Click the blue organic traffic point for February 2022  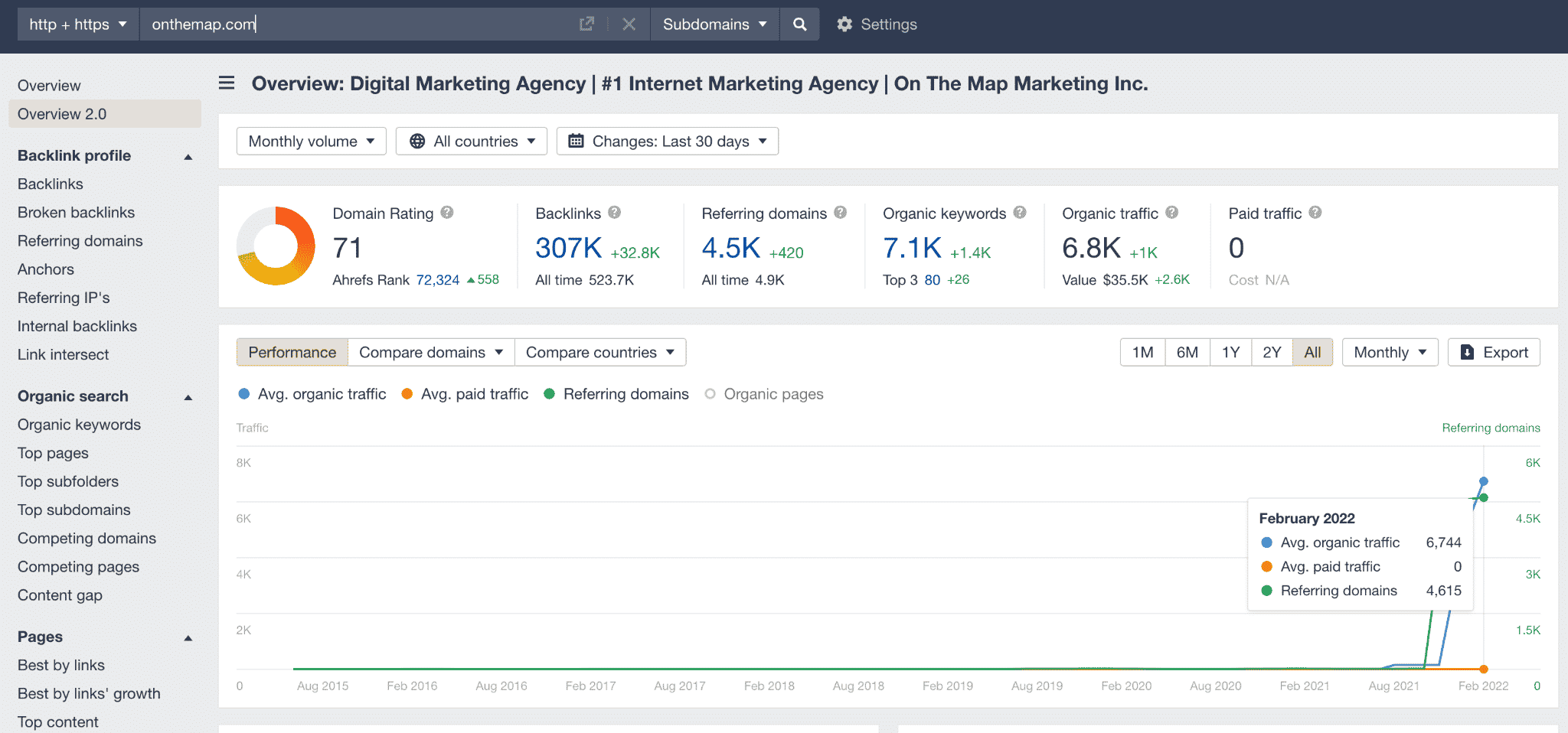coord(1484,481)
